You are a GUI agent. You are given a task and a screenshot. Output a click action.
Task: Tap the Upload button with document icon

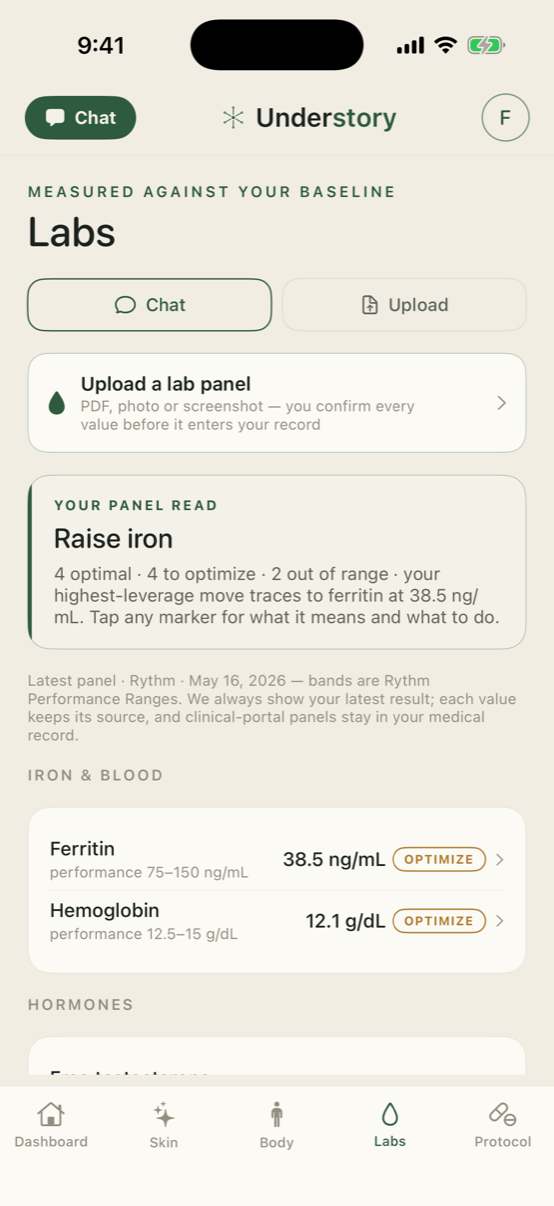click(404, 305)
